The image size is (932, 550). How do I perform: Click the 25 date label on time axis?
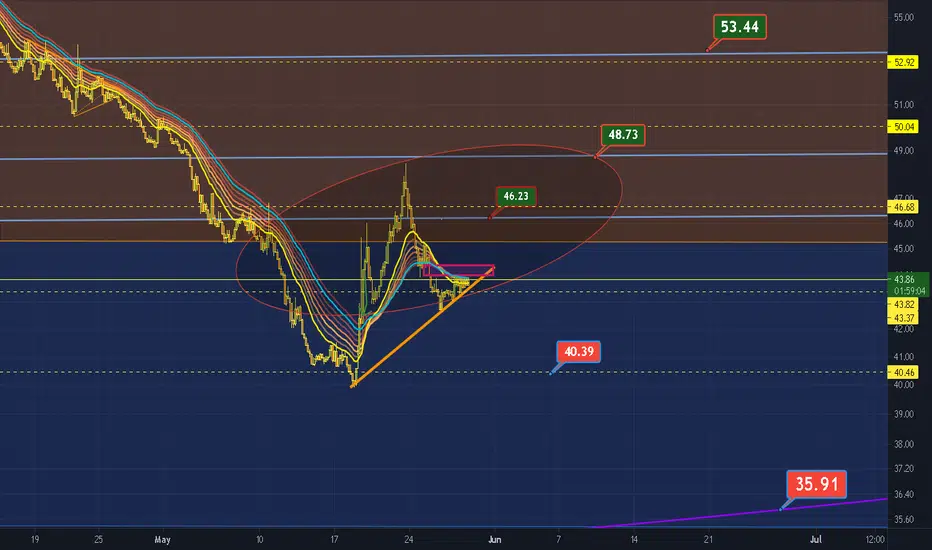click(98, 540)
